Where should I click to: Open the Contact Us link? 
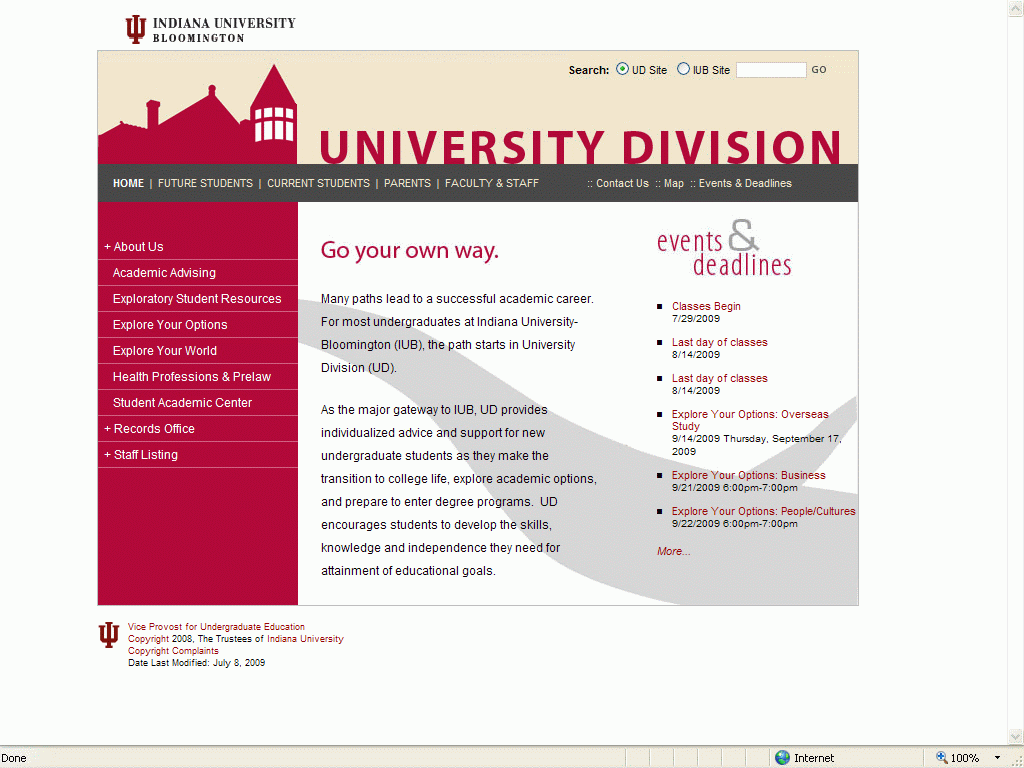pos(622,184)
